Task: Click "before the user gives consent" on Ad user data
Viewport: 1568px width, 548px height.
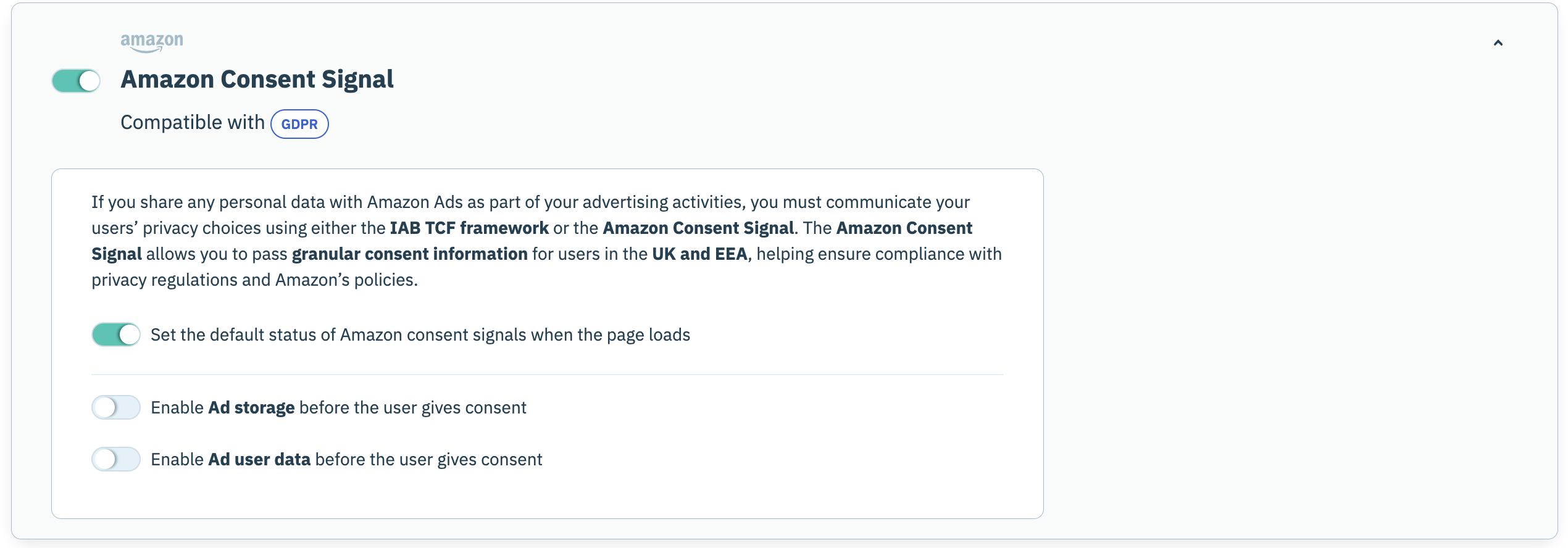Action: coord(428,460)
